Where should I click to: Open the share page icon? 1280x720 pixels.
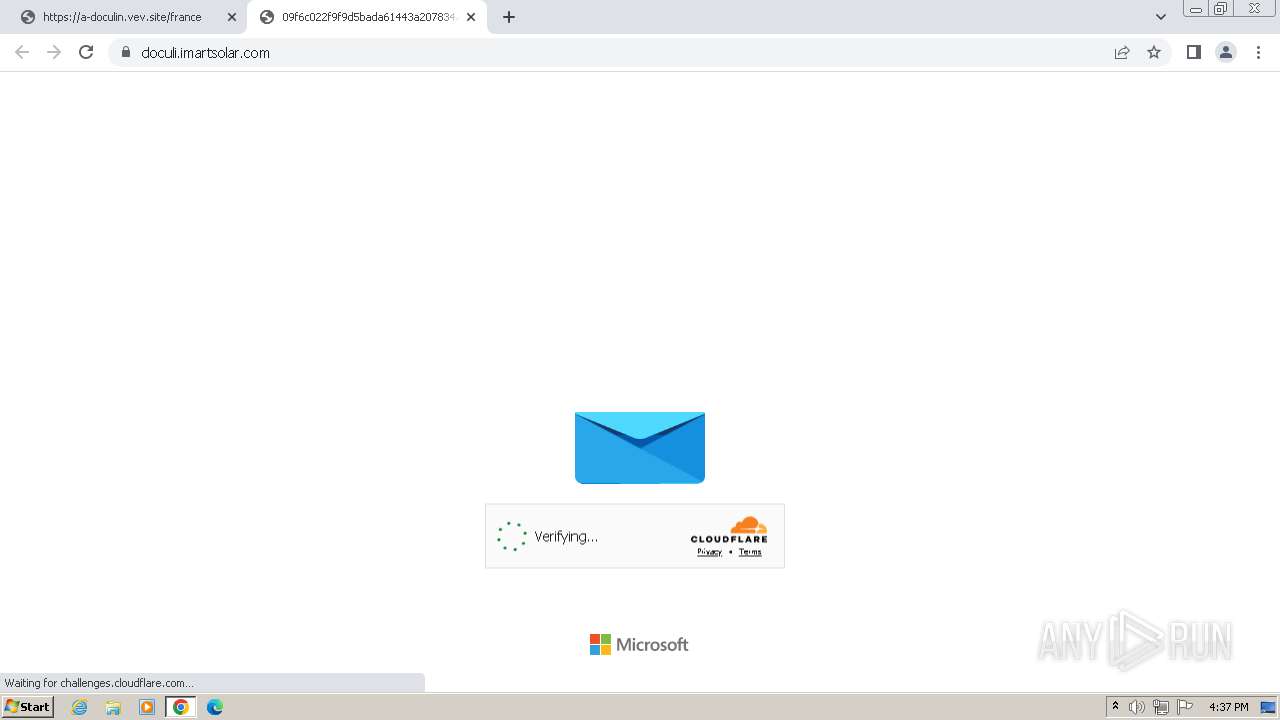coord(1122,52)
